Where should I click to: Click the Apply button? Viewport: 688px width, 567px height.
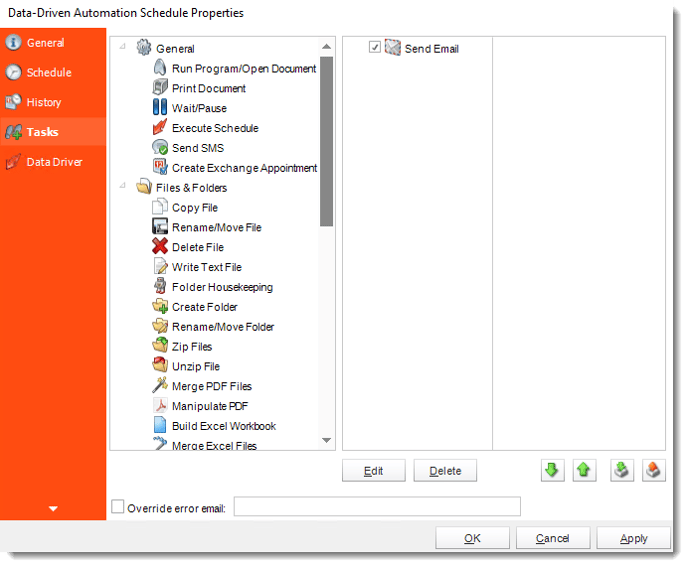pyautogui.click(x=633, y=538)
